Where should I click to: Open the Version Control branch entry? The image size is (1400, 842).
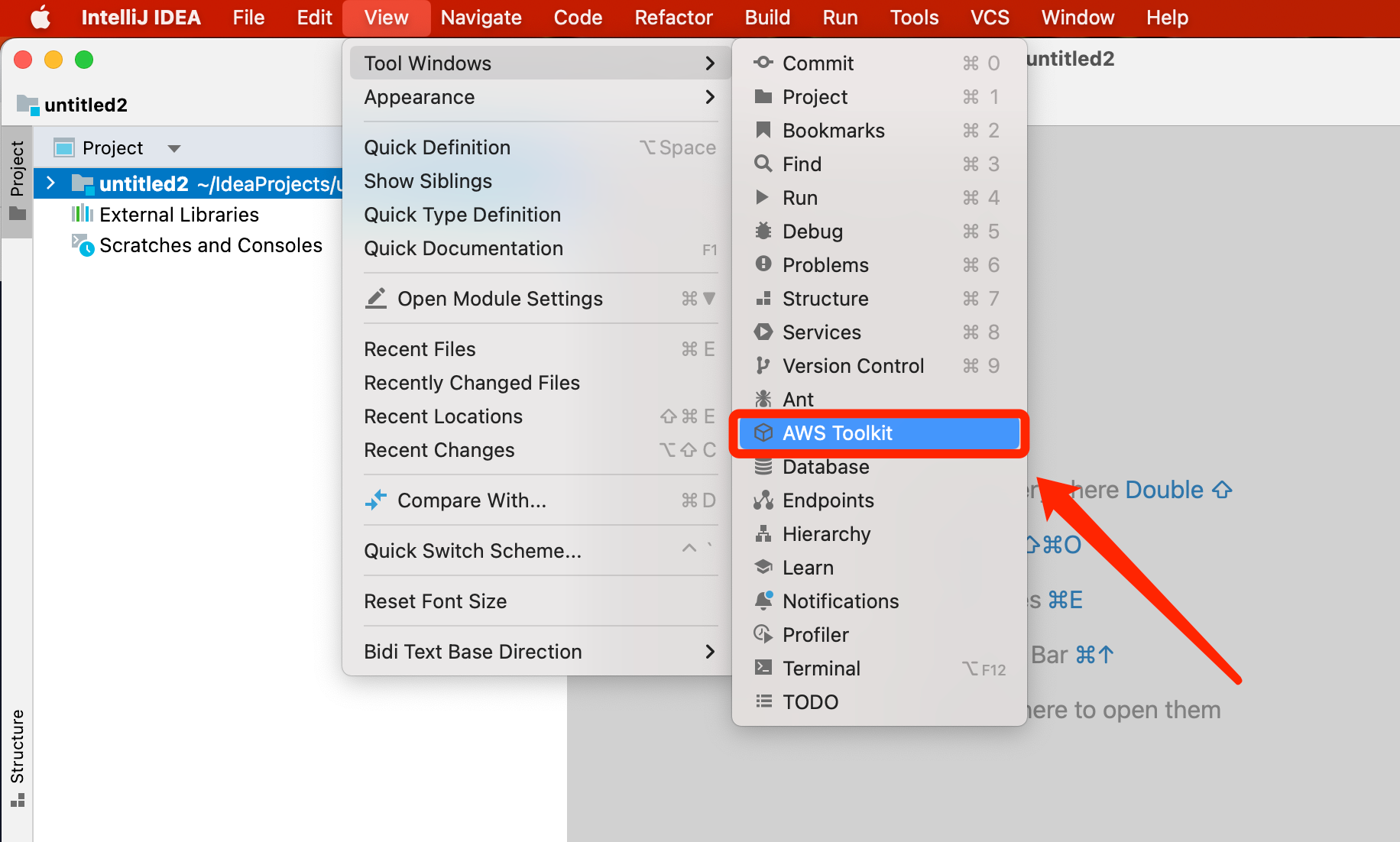coord(879,366)
